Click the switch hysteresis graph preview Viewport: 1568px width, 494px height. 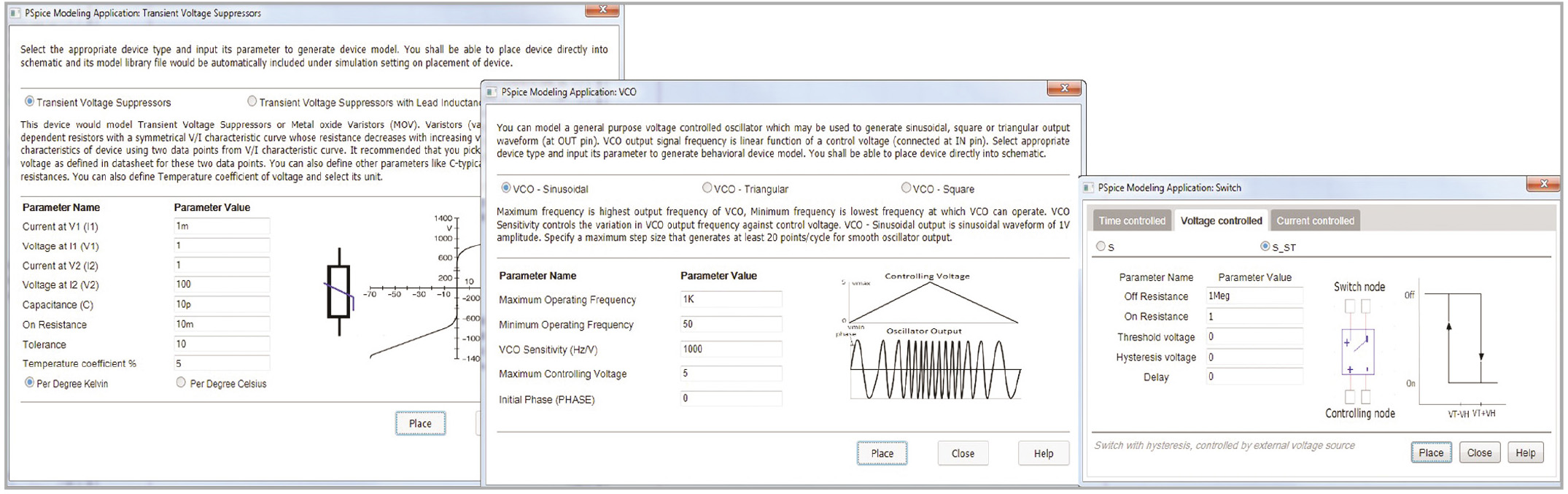pyautogui.click(x=1462, y=347)
